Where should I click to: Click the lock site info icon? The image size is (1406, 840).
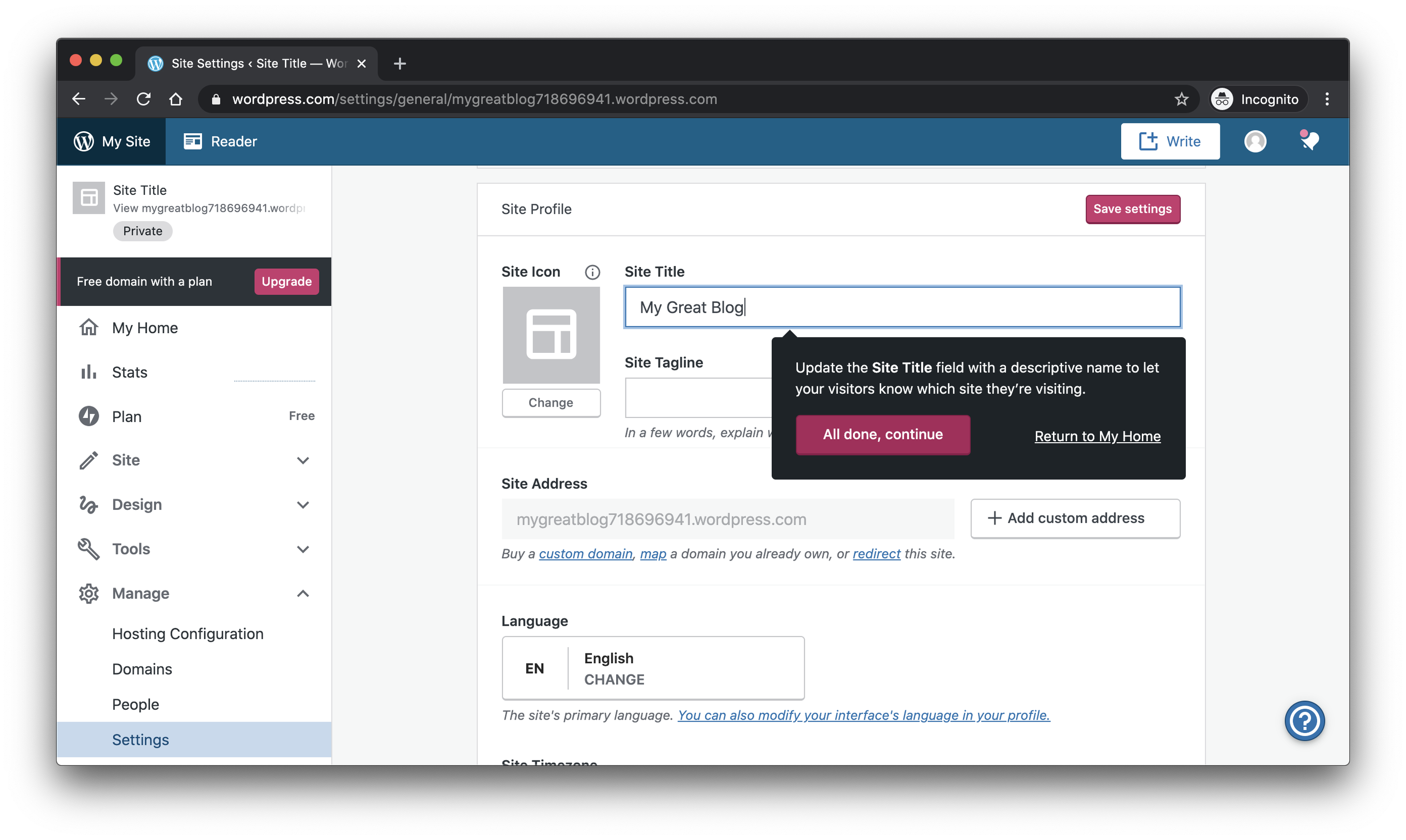[x=216, y=99]
